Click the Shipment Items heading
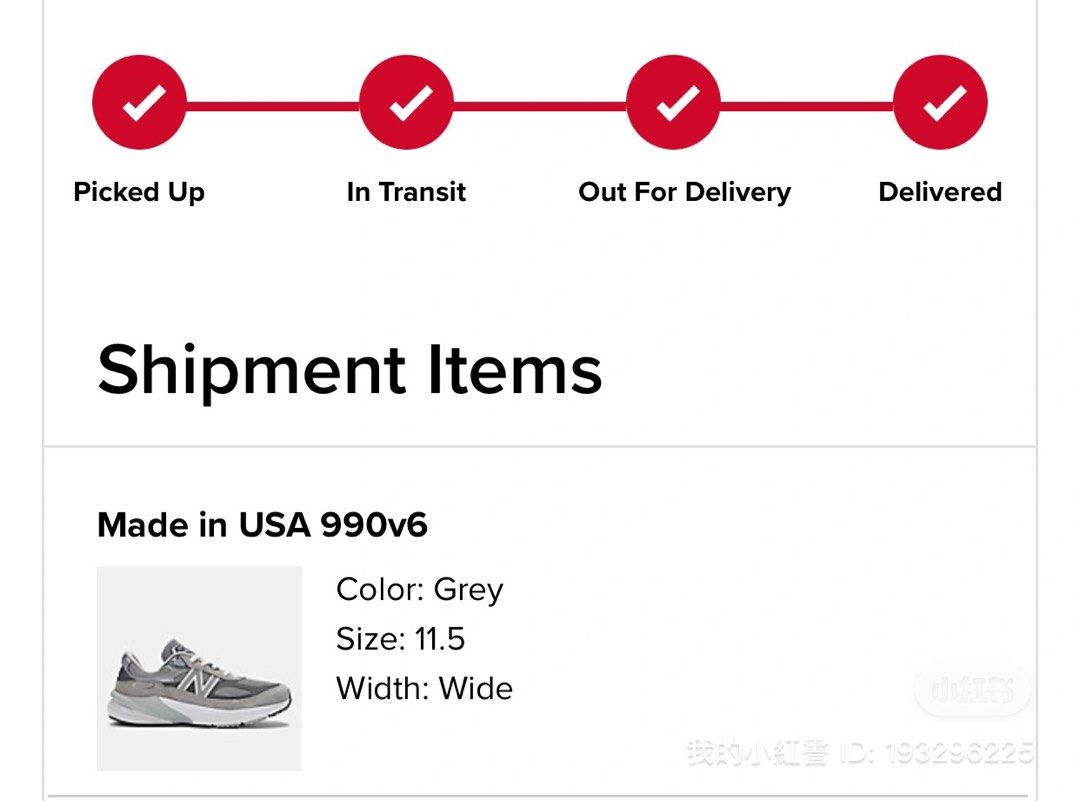 click(x=350, y=371)
